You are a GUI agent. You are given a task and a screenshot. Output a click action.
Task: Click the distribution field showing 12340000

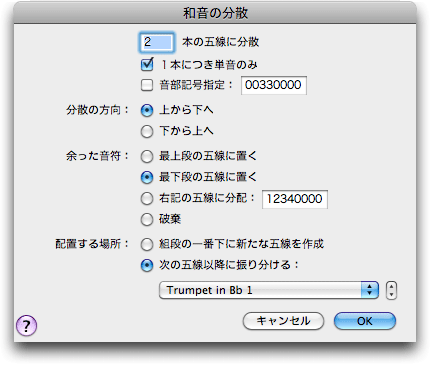[295, 199]
